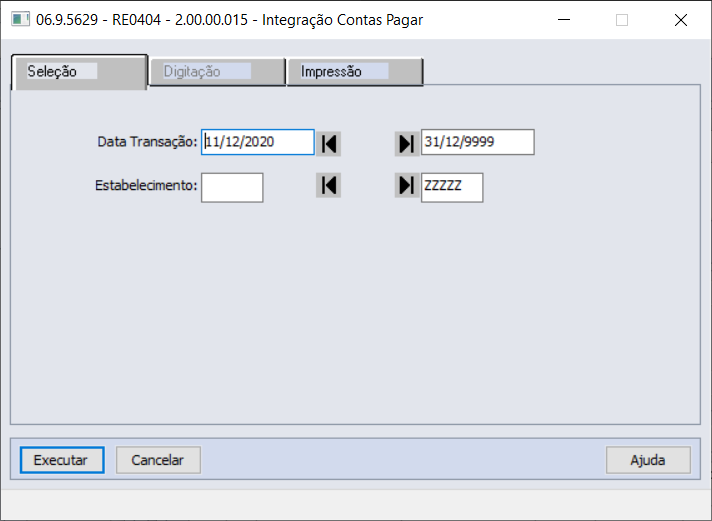The width and height of the screenshot is (712, 521).
Task: Click the Executar button
Action: click(62, 460)
